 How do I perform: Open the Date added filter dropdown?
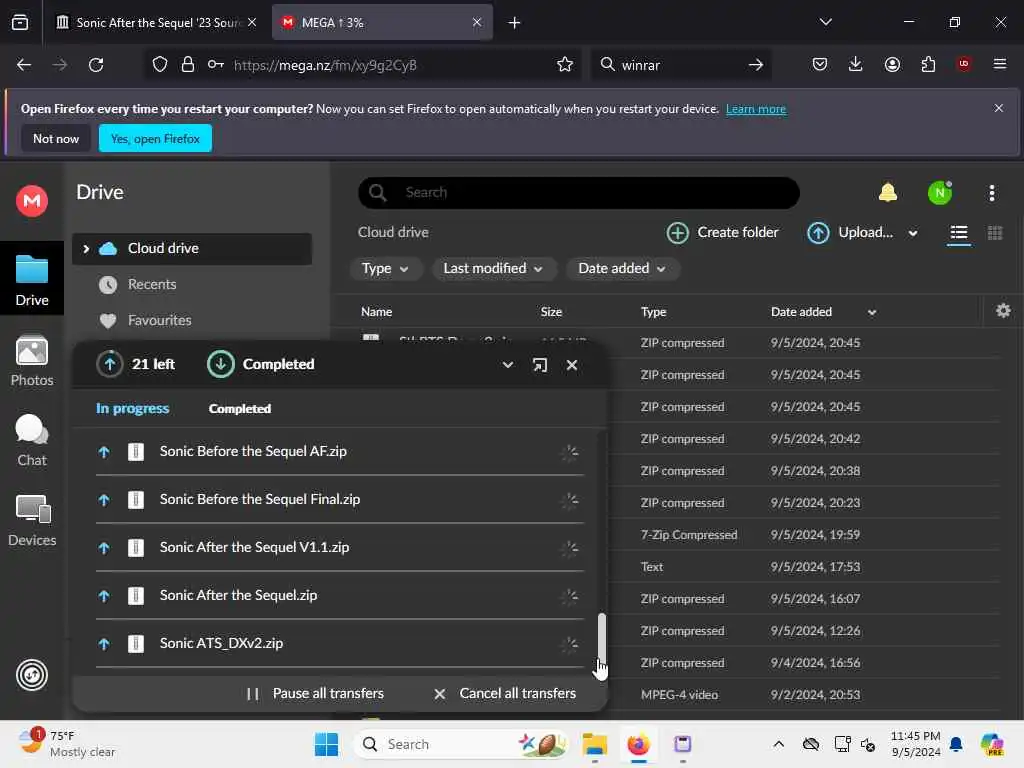pyautogui.click(x=622, y=268)
